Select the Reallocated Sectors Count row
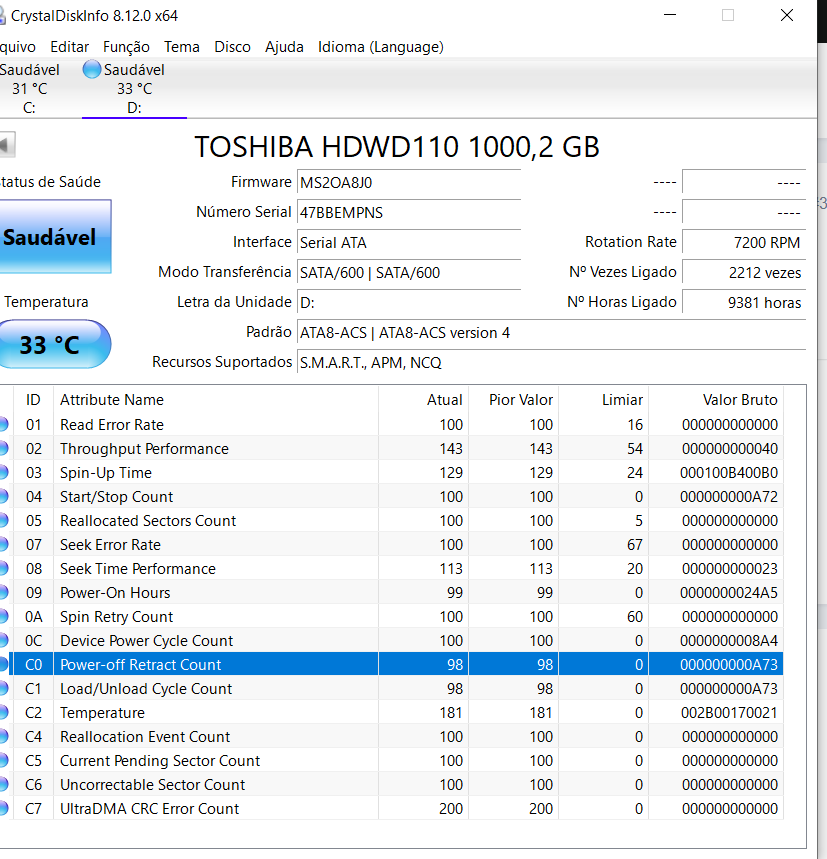Image resolution: width=827 pixels, height=859 pixels. (392, 520)
